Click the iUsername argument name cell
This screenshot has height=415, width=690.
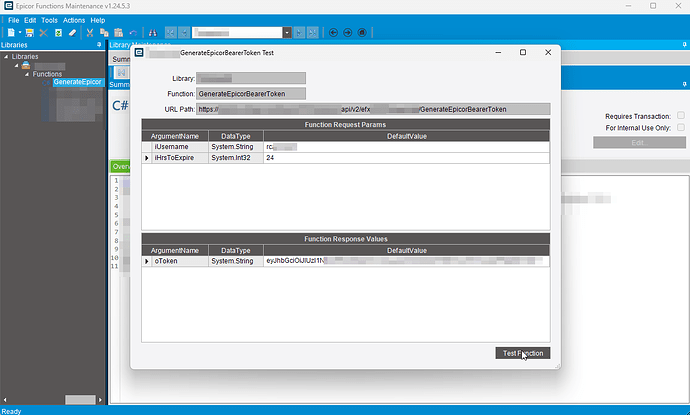pyautogui.click(x=180, y=147)
